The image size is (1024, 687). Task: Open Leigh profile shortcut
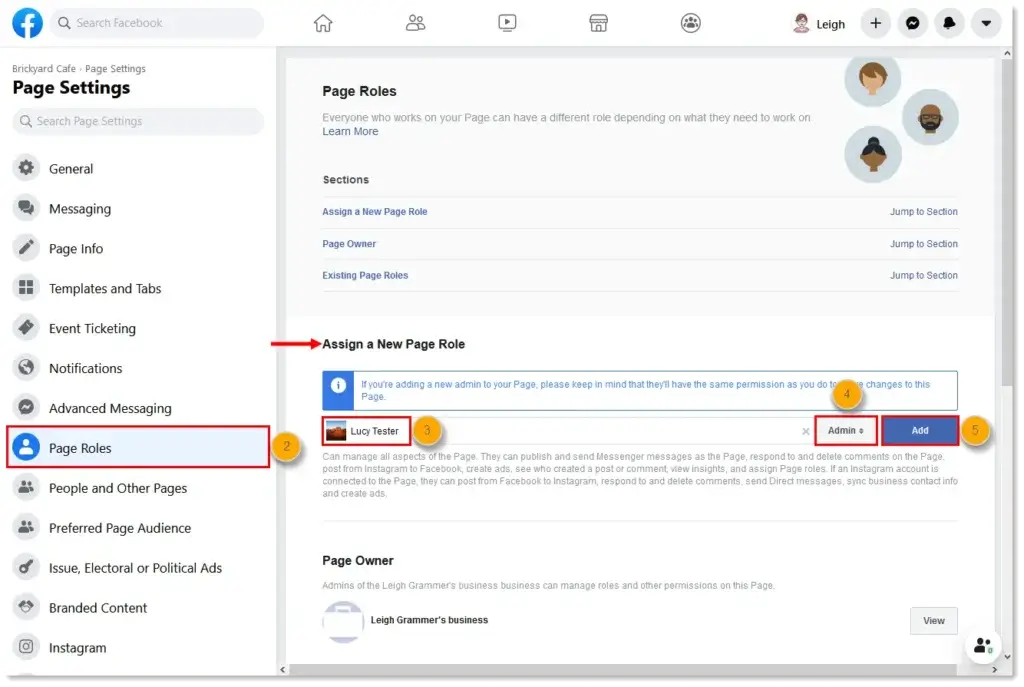820,24
